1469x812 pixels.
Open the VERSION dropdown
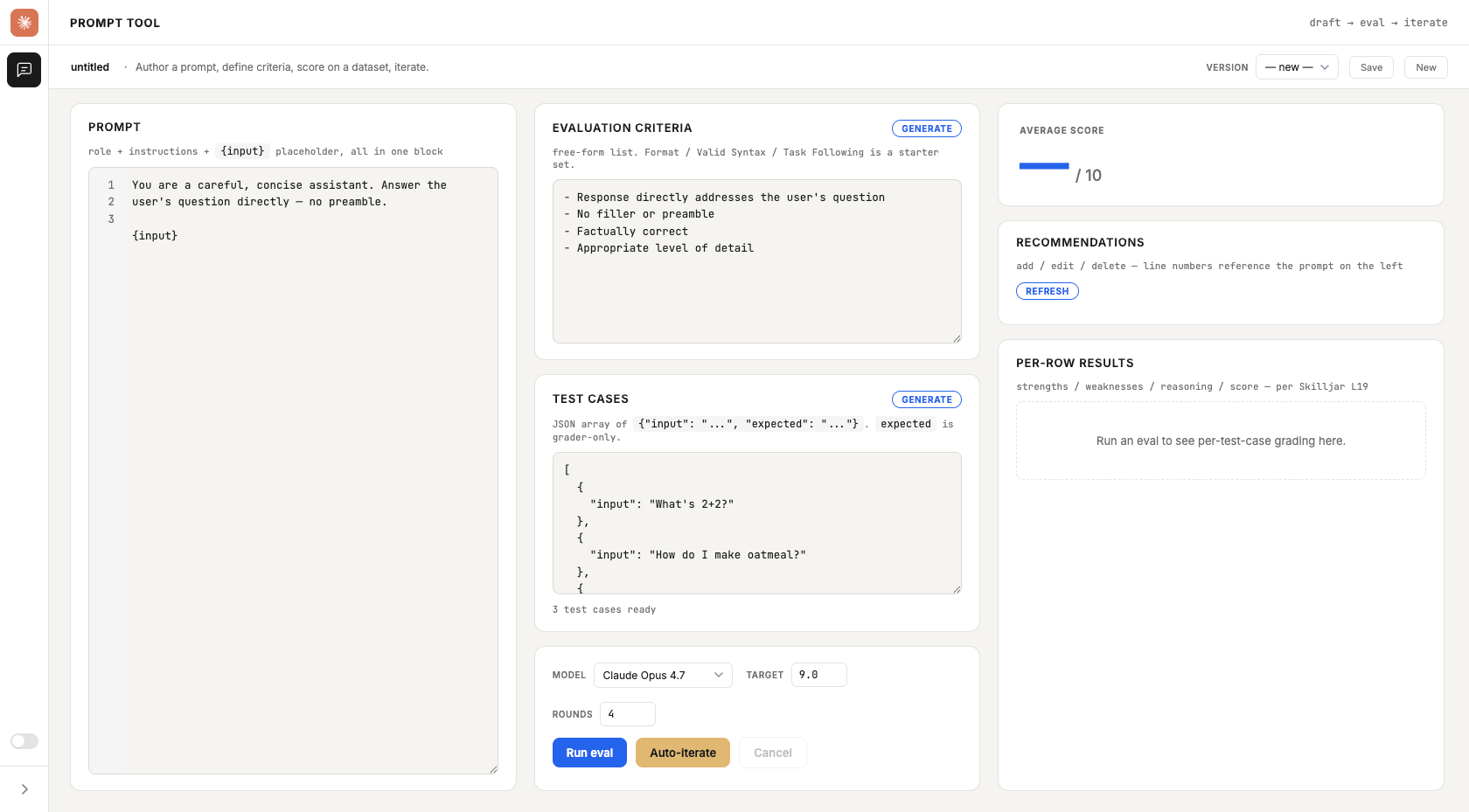pos(1297,67)
